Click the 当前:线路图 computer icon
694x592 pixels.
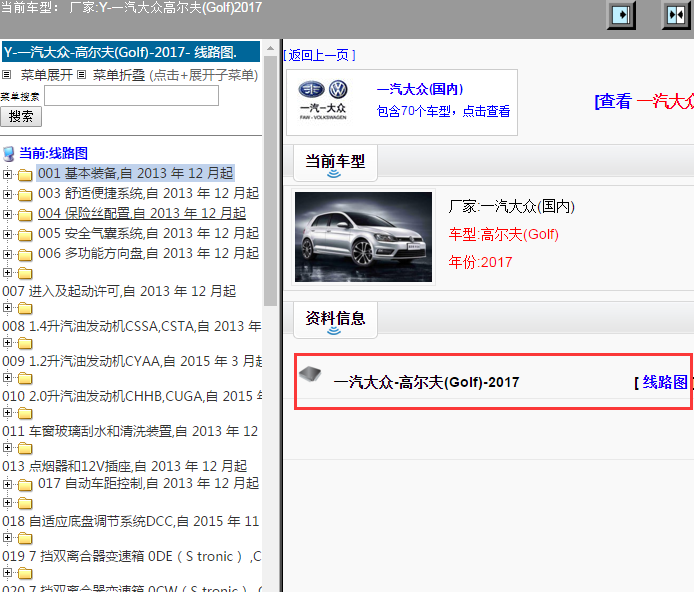point(8,154)
